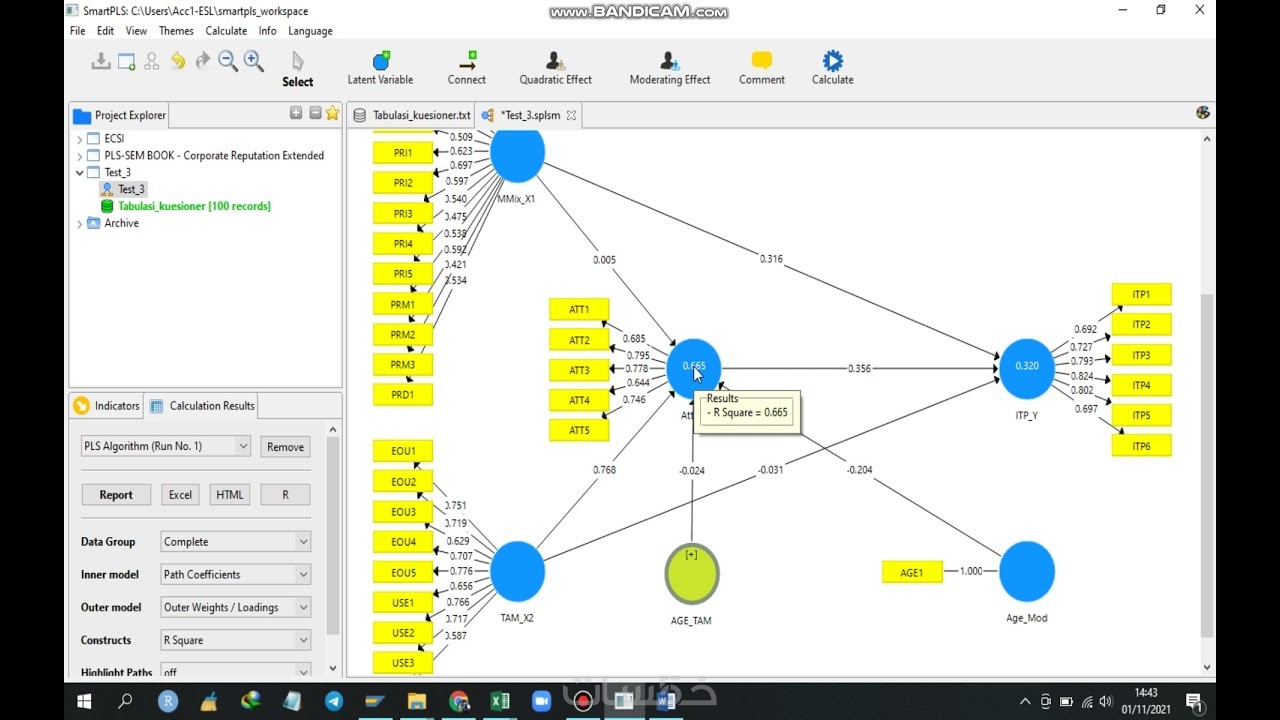
Task: Open the Themes menu
Action: [176, 31]
